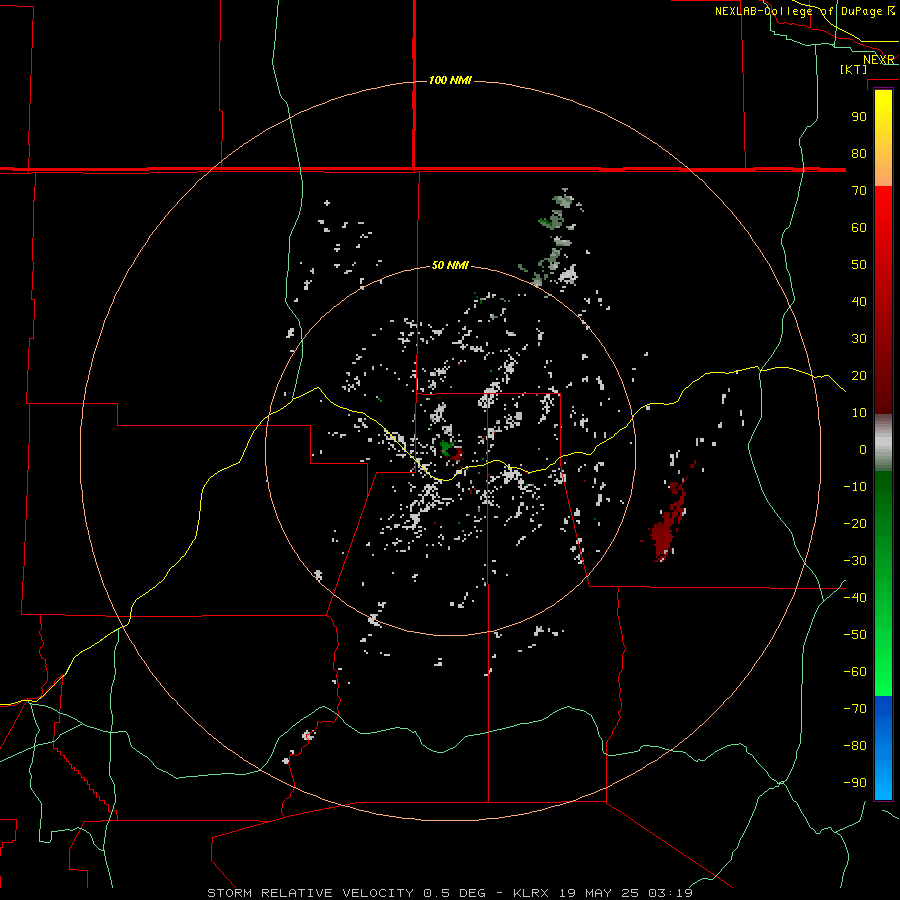Image resolution: width=900 pixels, height=900 pixels.
Task: Click the -20 value on velocity scale
Action: 855,523
